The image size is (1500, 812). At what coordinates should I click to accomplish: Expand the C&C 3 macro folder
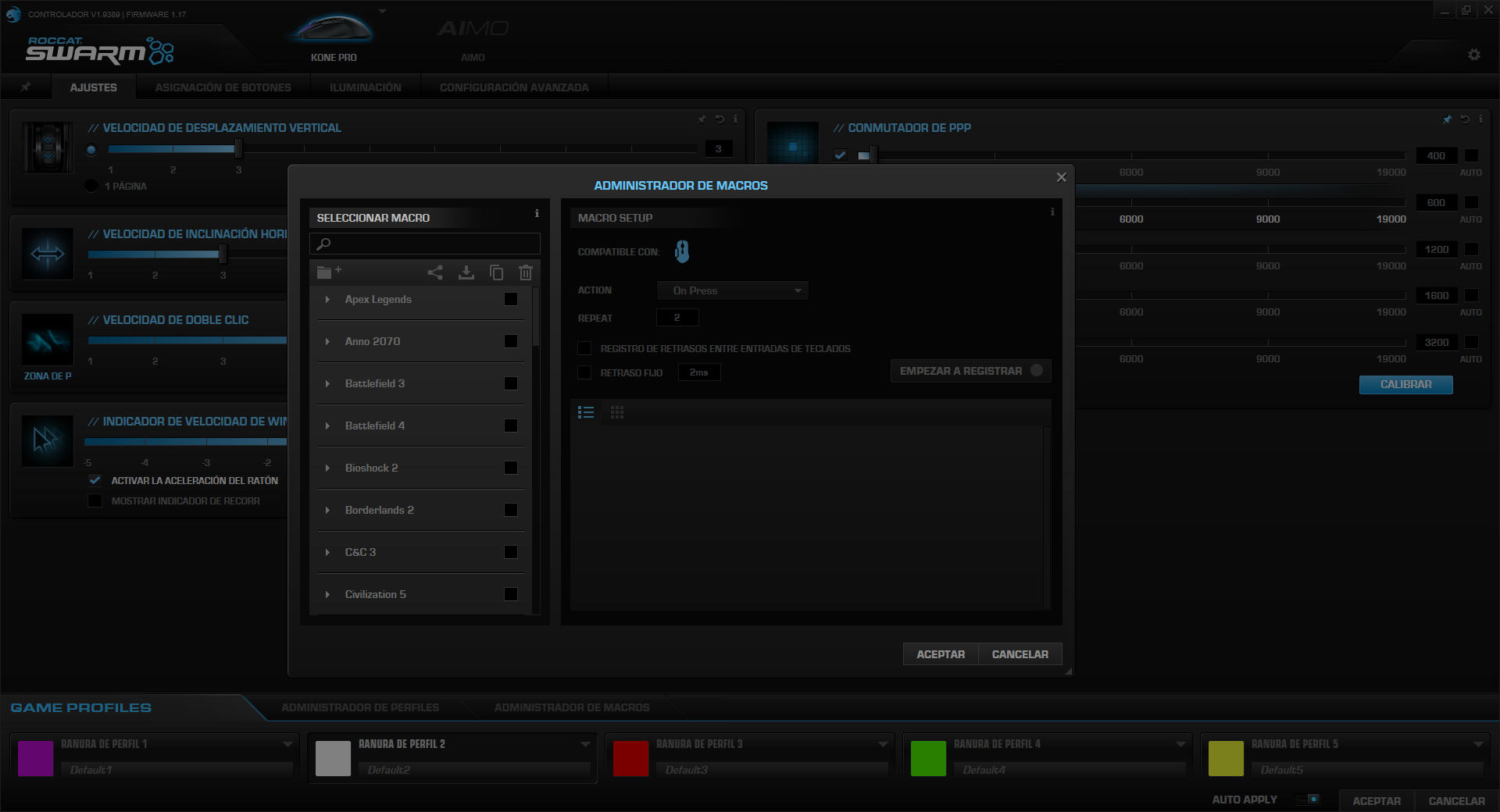(x=327, y=552)
